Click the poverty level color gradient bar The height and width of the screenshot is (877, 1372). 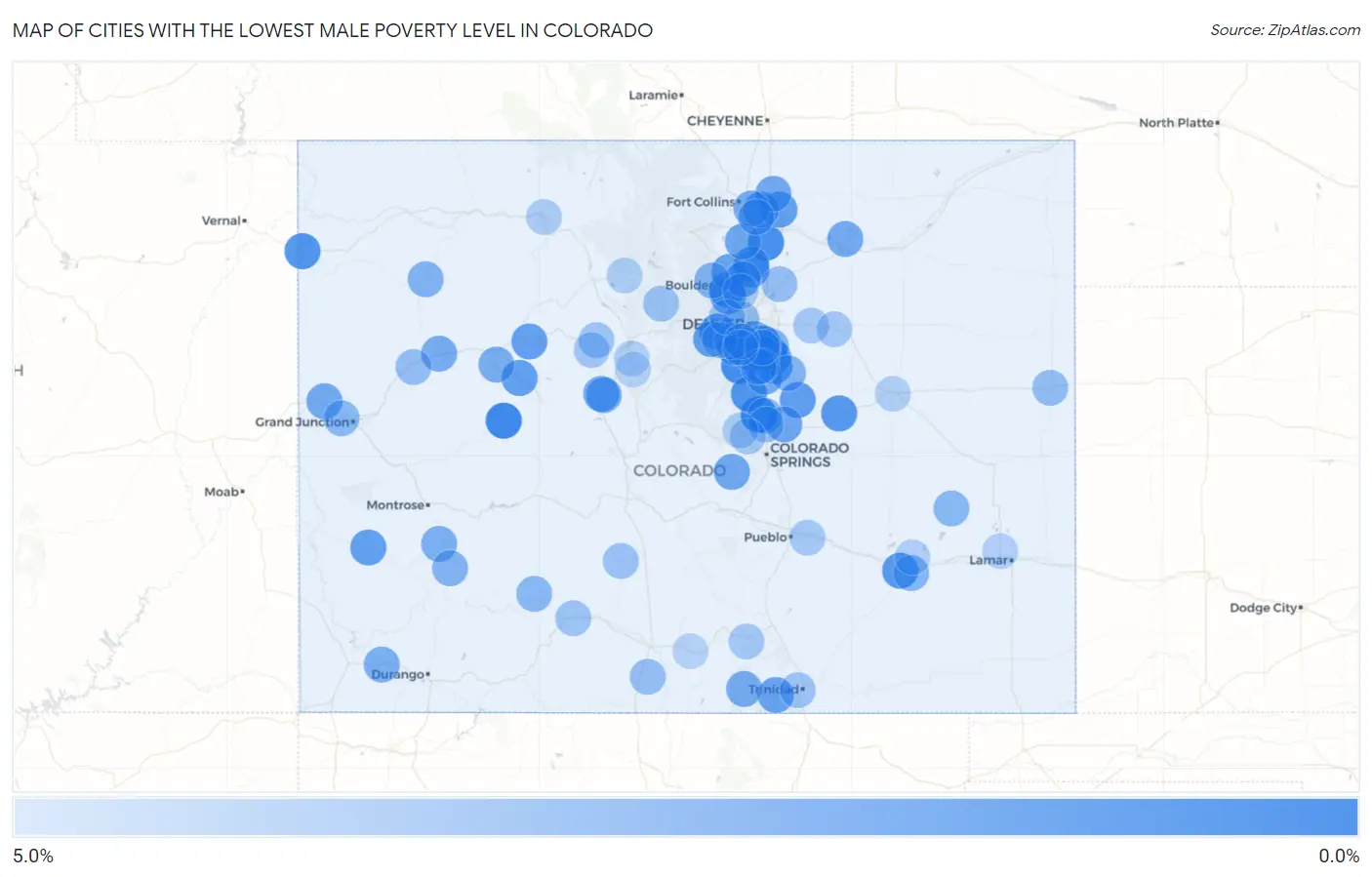685,817
